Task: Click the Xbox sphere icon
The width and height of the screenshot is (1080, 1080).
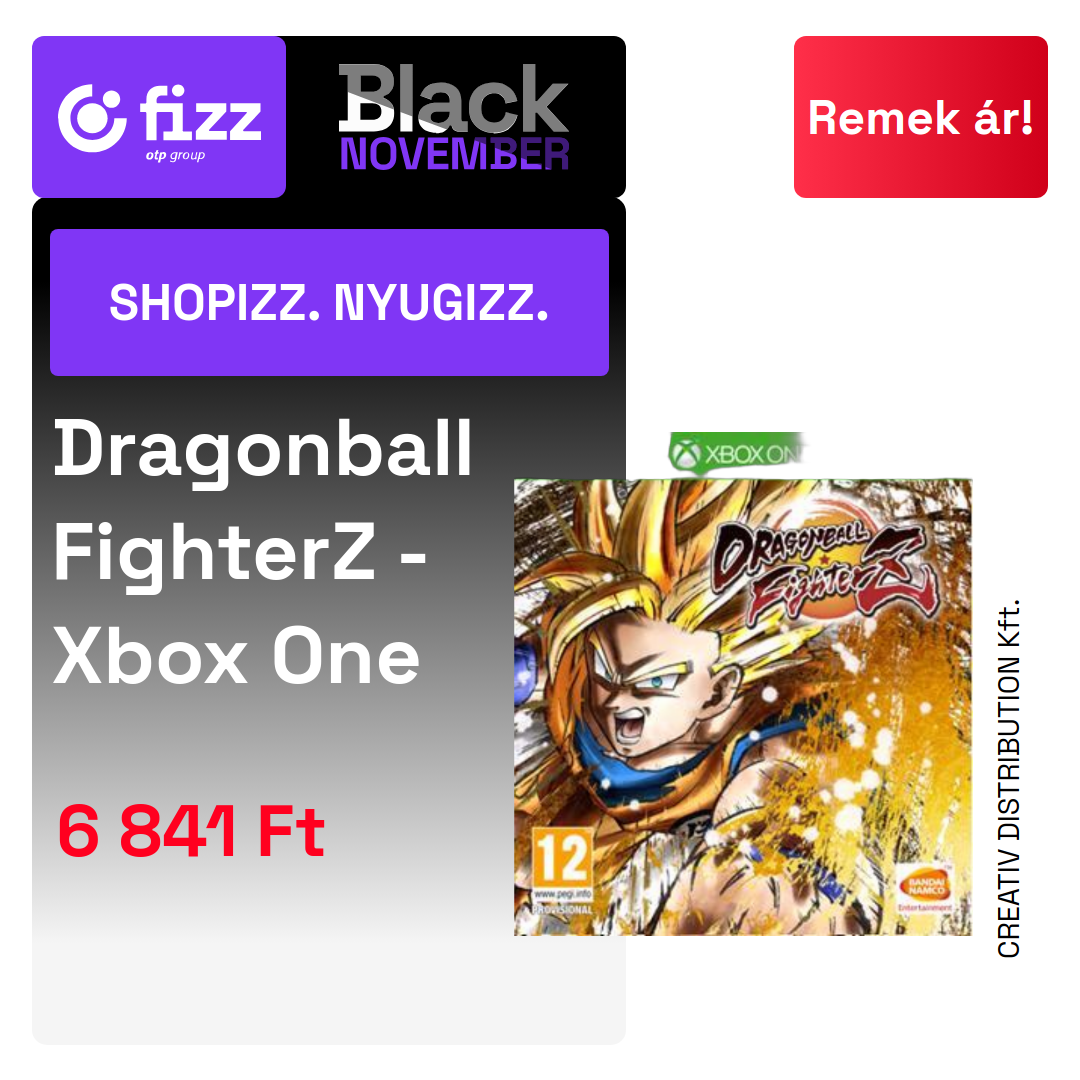Action: 686,455
